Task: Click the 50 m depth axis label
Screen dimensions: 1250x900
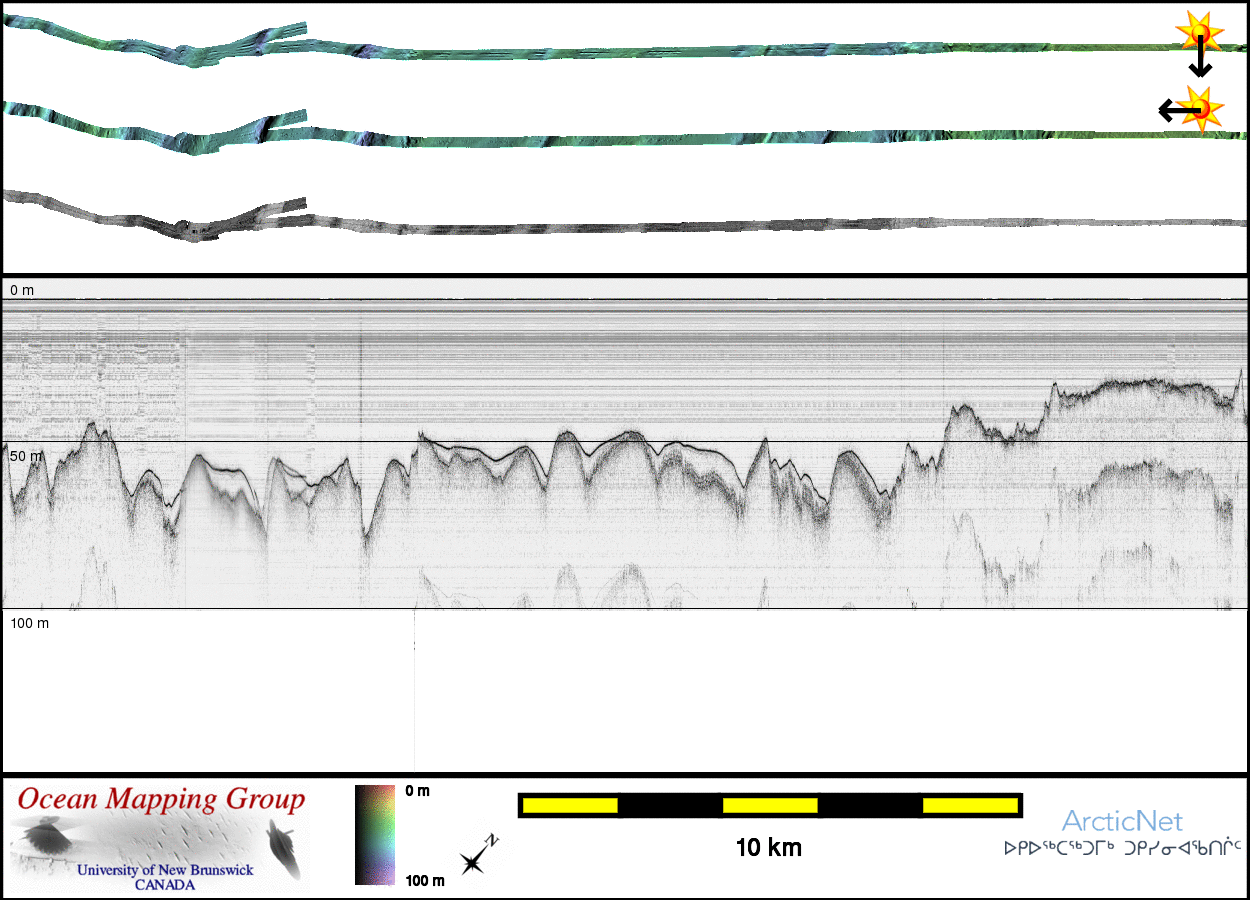Action: point(27,456)
